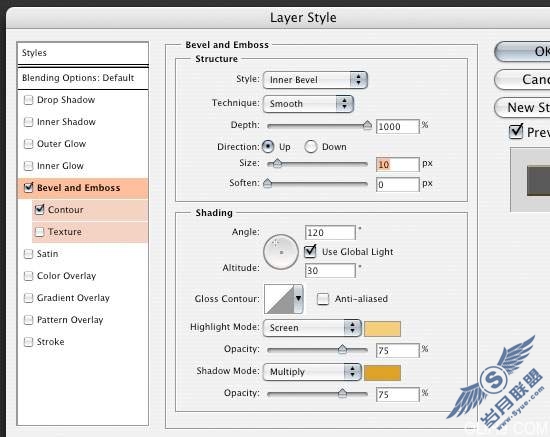
Task: Click the Highlight Mode light yellow color swatch
Action: click(x=382, y=329)
